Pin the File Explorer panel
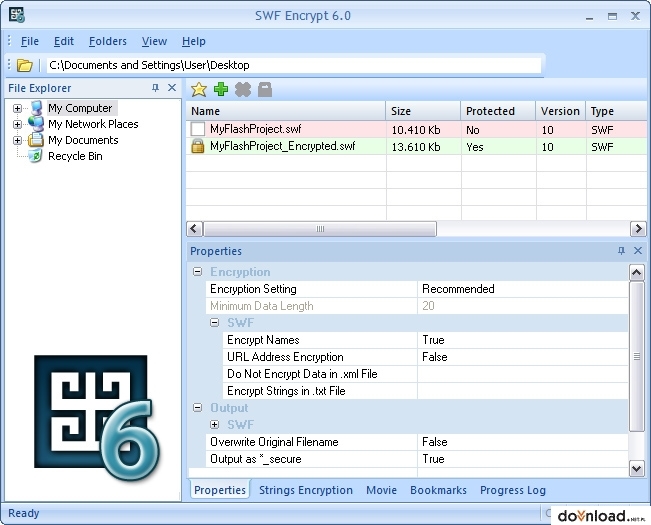 (x=155, y=88)
